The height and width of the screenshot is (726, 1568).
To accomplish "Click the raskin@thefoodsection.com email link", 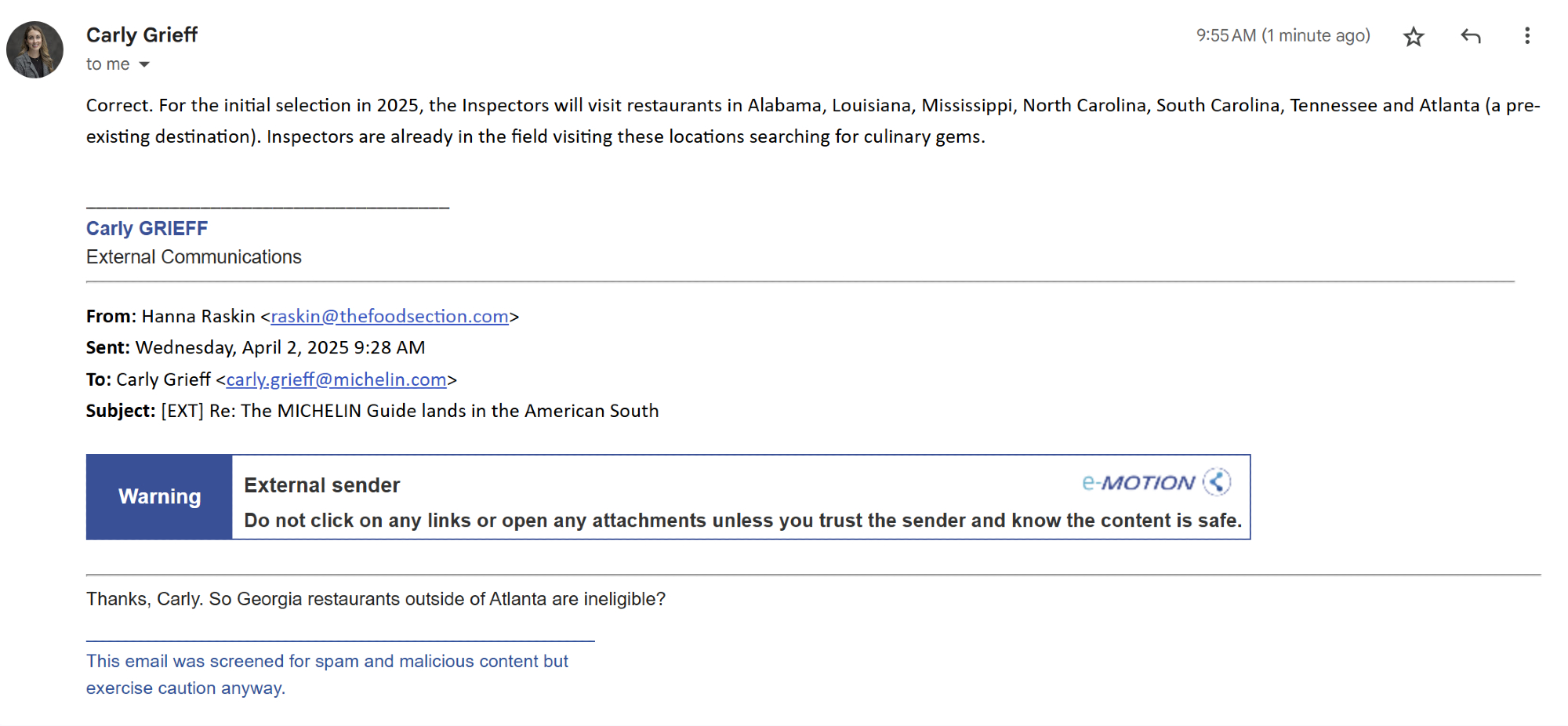I will click(x=390, y=317).
